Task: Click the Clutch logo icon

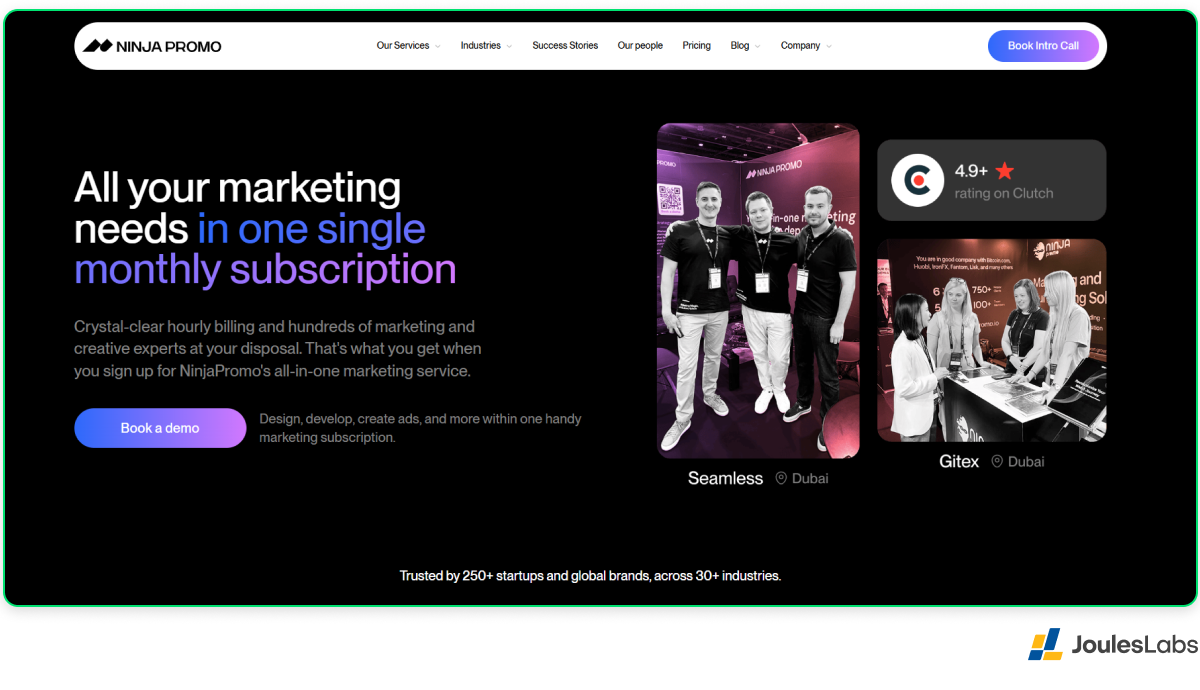Action: (x=917, y=180)
